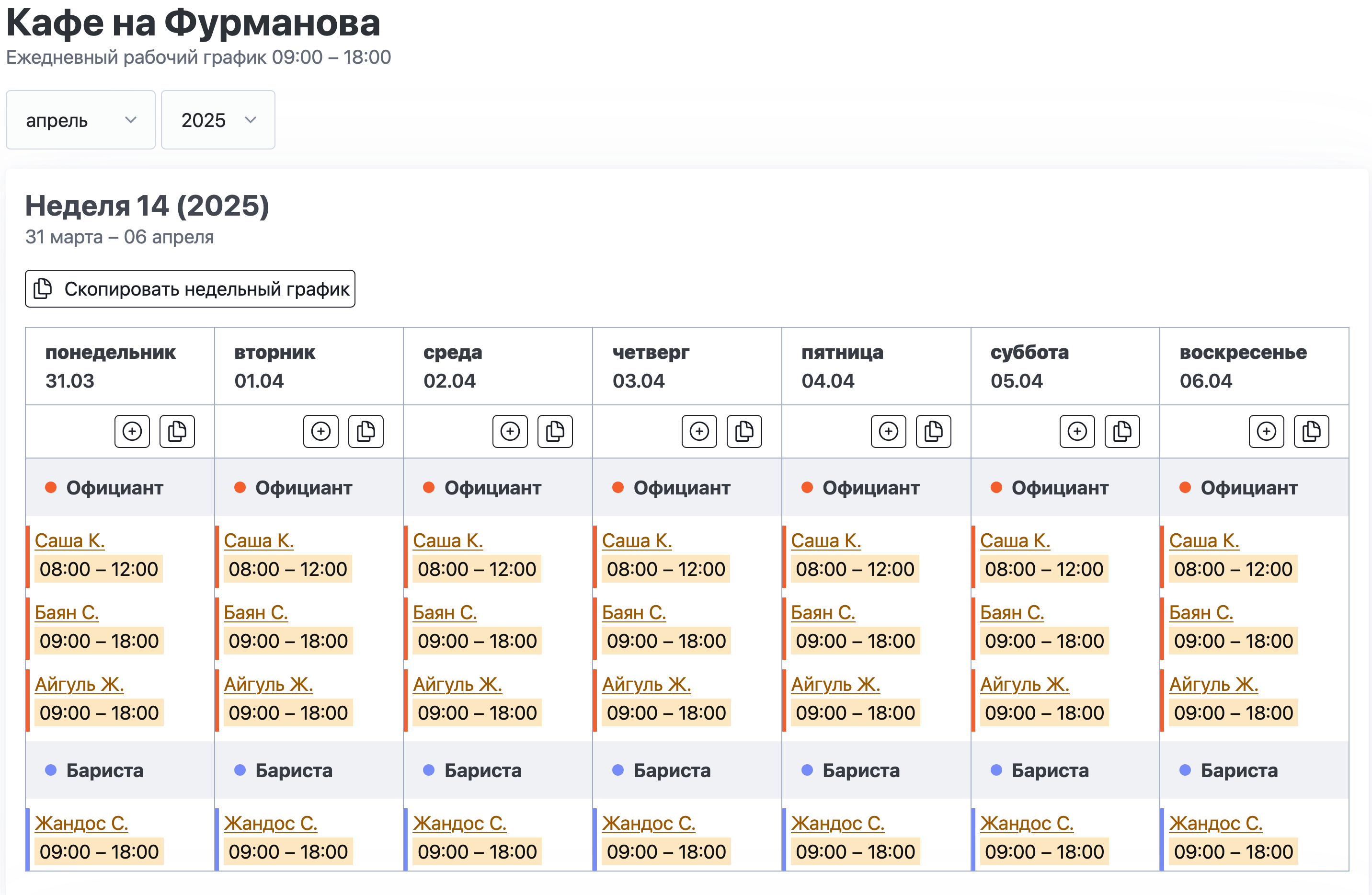Click copy day icon for Monday 31.03

(177, 431)
